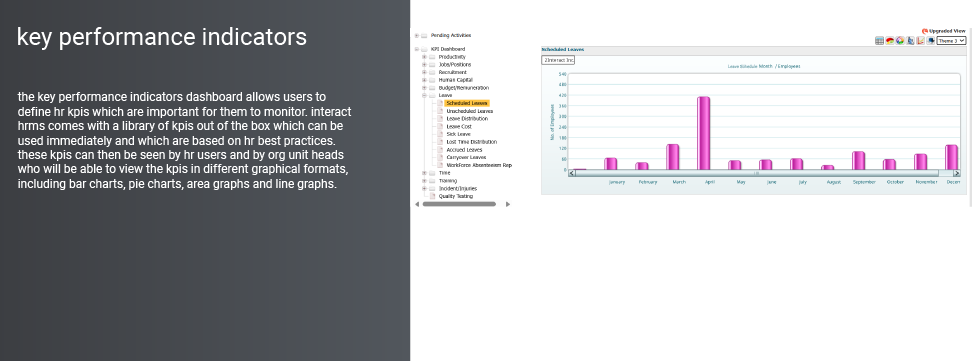Open the Unscheduled Leaves report
The width and height of the screenshot is (972, 361).
pyautogui.click(x=469, y=111)
